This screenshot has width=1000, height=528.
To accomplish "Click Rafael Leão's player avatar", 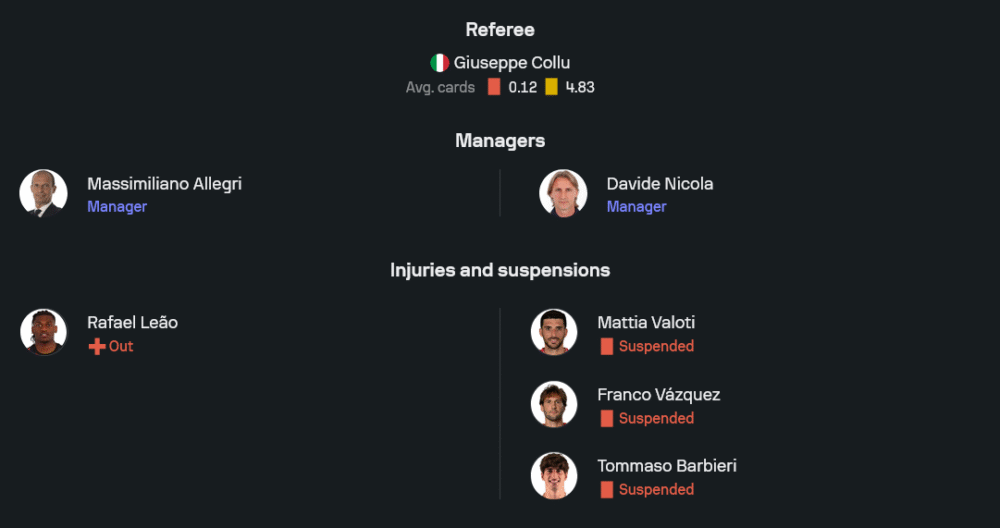I will [43, 332].
